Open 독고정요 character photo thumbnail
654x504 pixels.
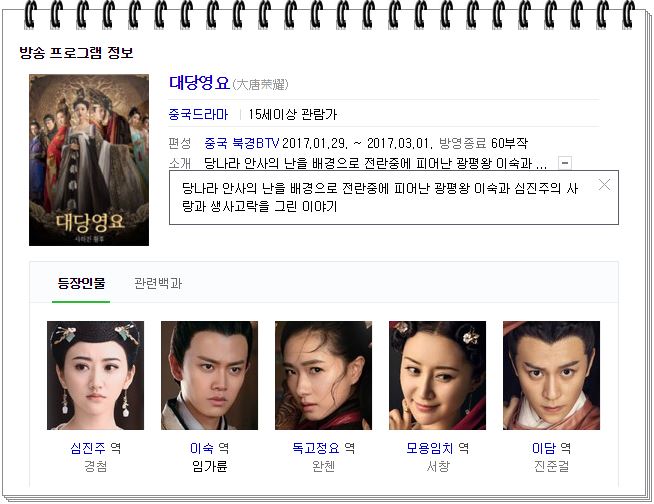[323, 375]
